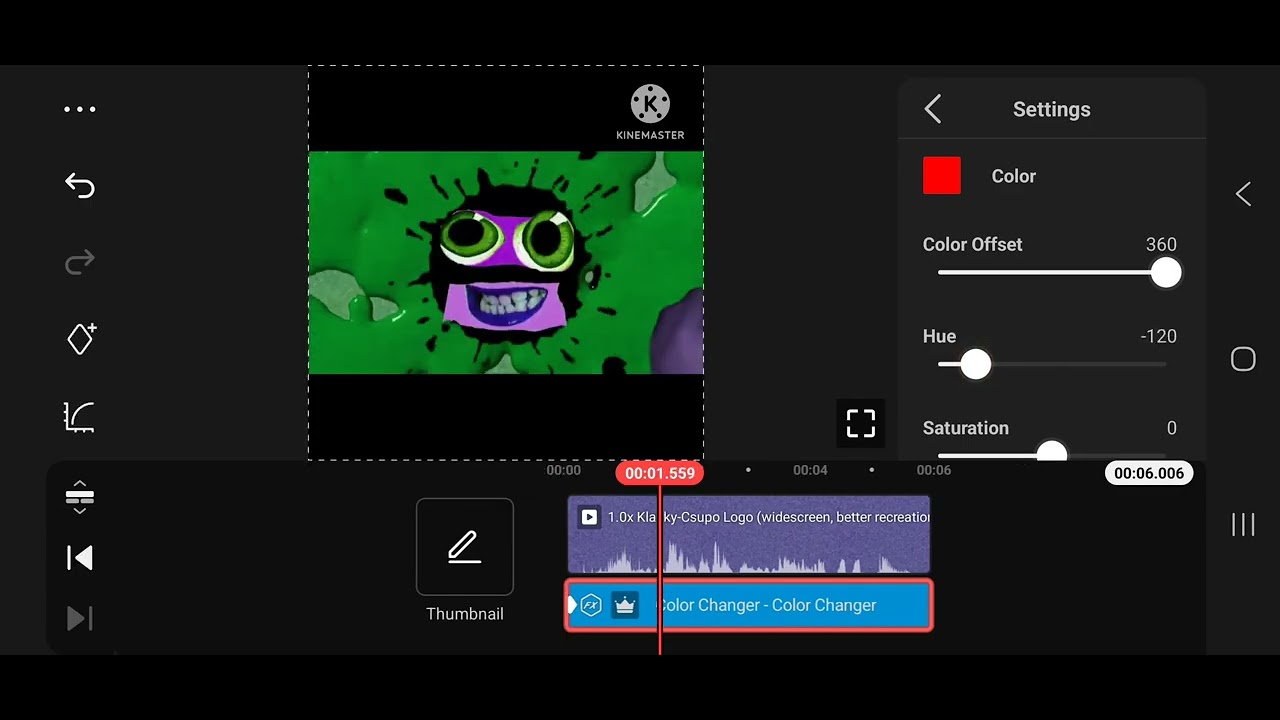Click the Hue value -120
Image resolution: width=1280 pixels, height=720 pixels.
[x=1158, y=336]
